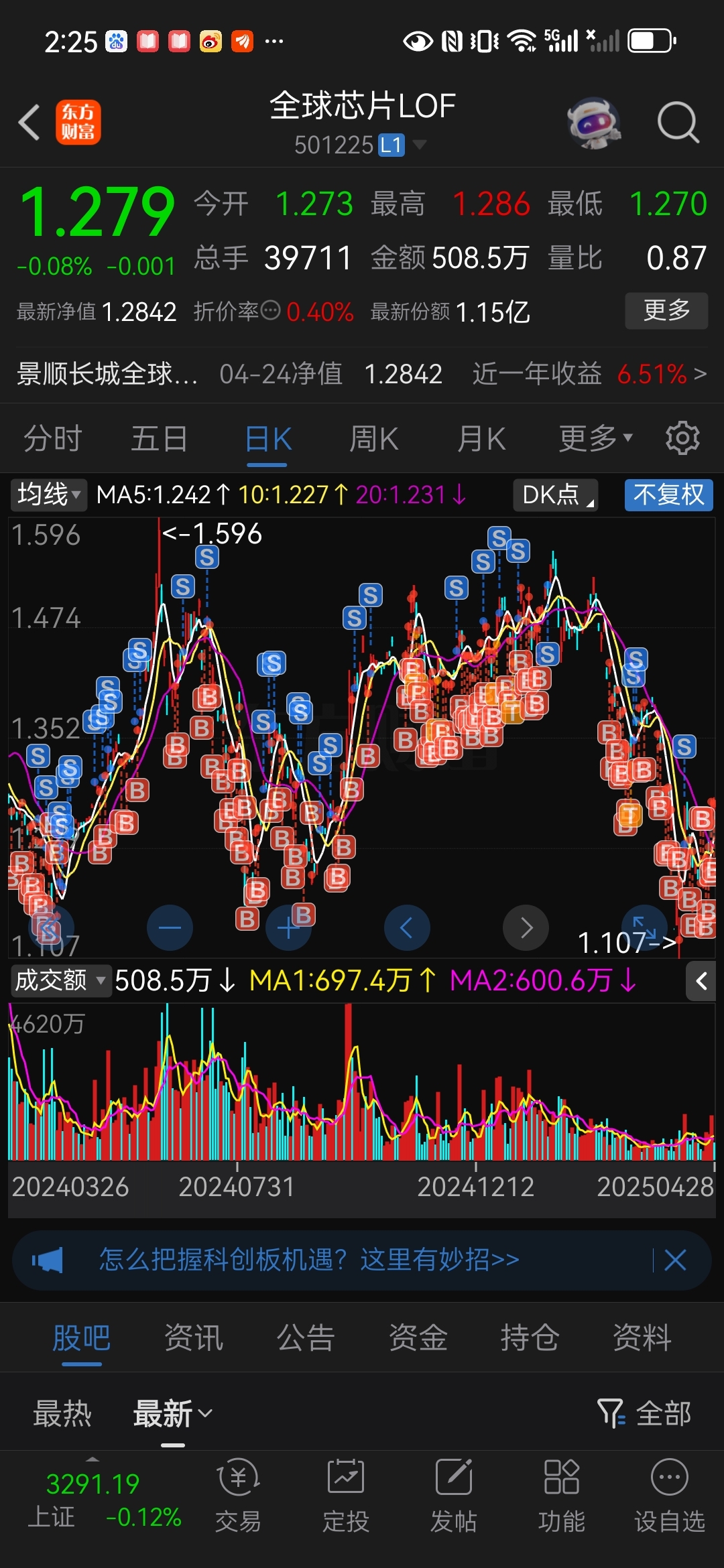
Task: Select the 日K chart tab
Action: click(x=268, y=439)
